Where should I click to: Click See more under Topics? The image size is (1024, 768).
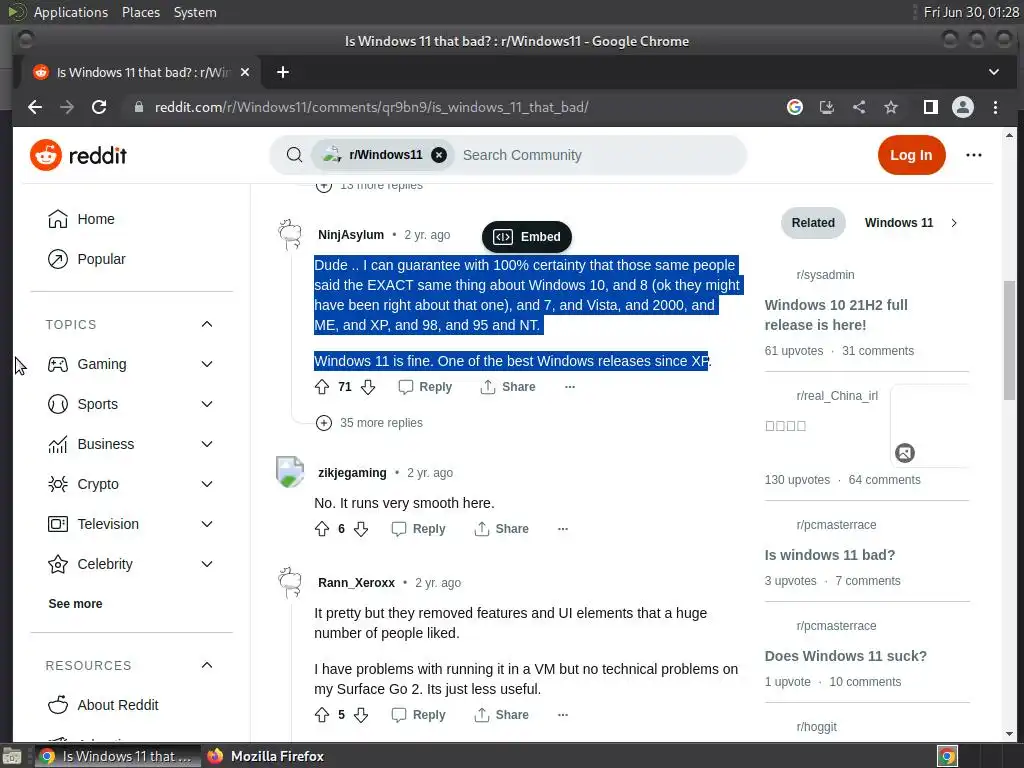tap(75, 603)
